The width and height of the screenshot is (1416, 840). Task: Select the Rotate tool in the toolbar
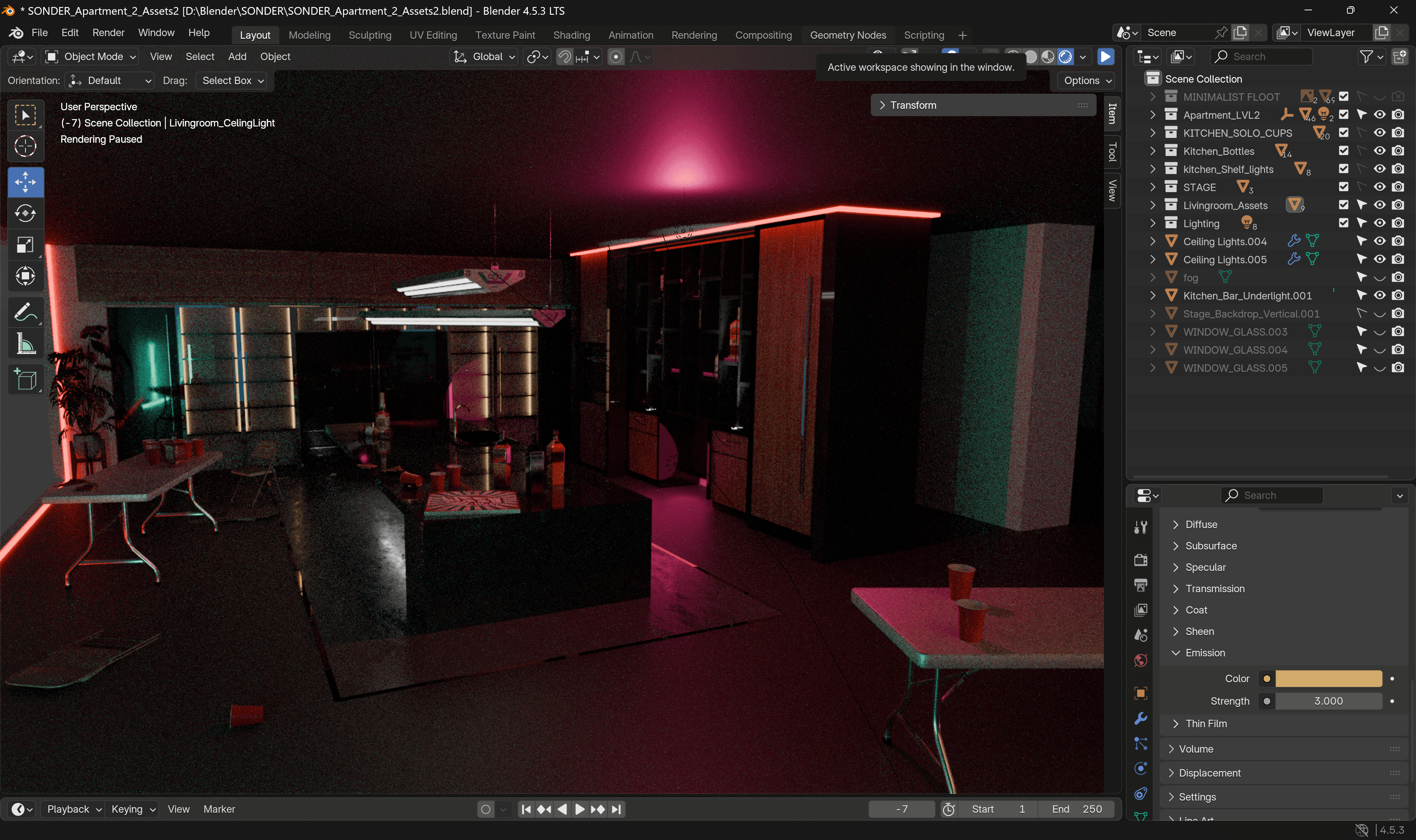click(x=25, y=214)
